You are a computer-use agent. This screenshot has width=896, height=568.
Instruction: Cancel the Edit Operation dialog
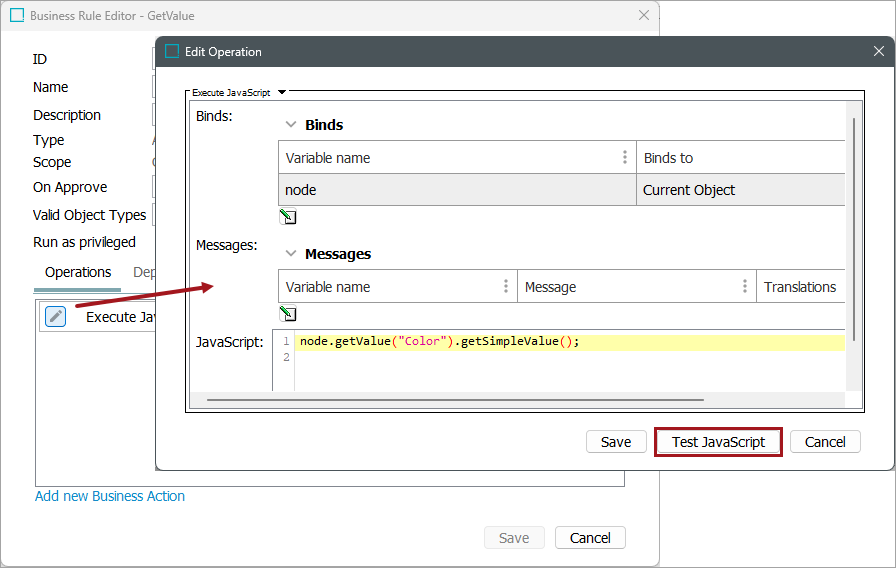tap(825, 442)
